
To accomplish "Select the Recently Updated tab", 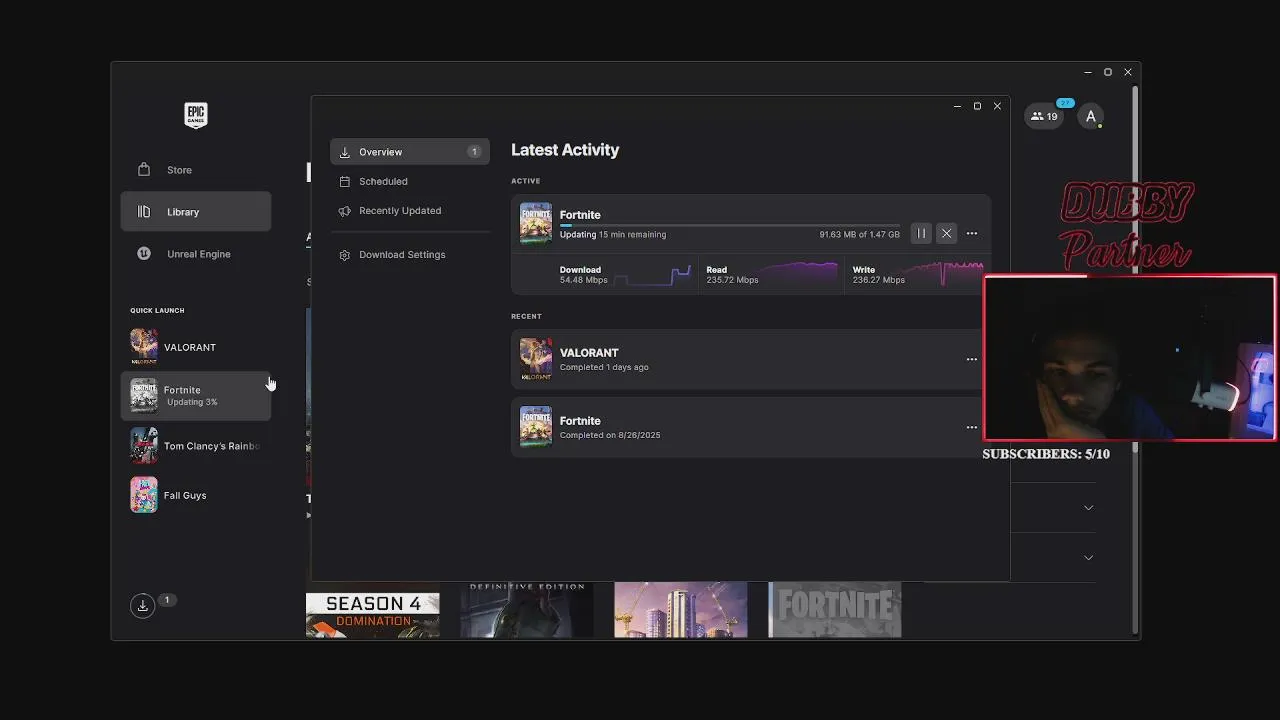I will [x=410, y=211].
